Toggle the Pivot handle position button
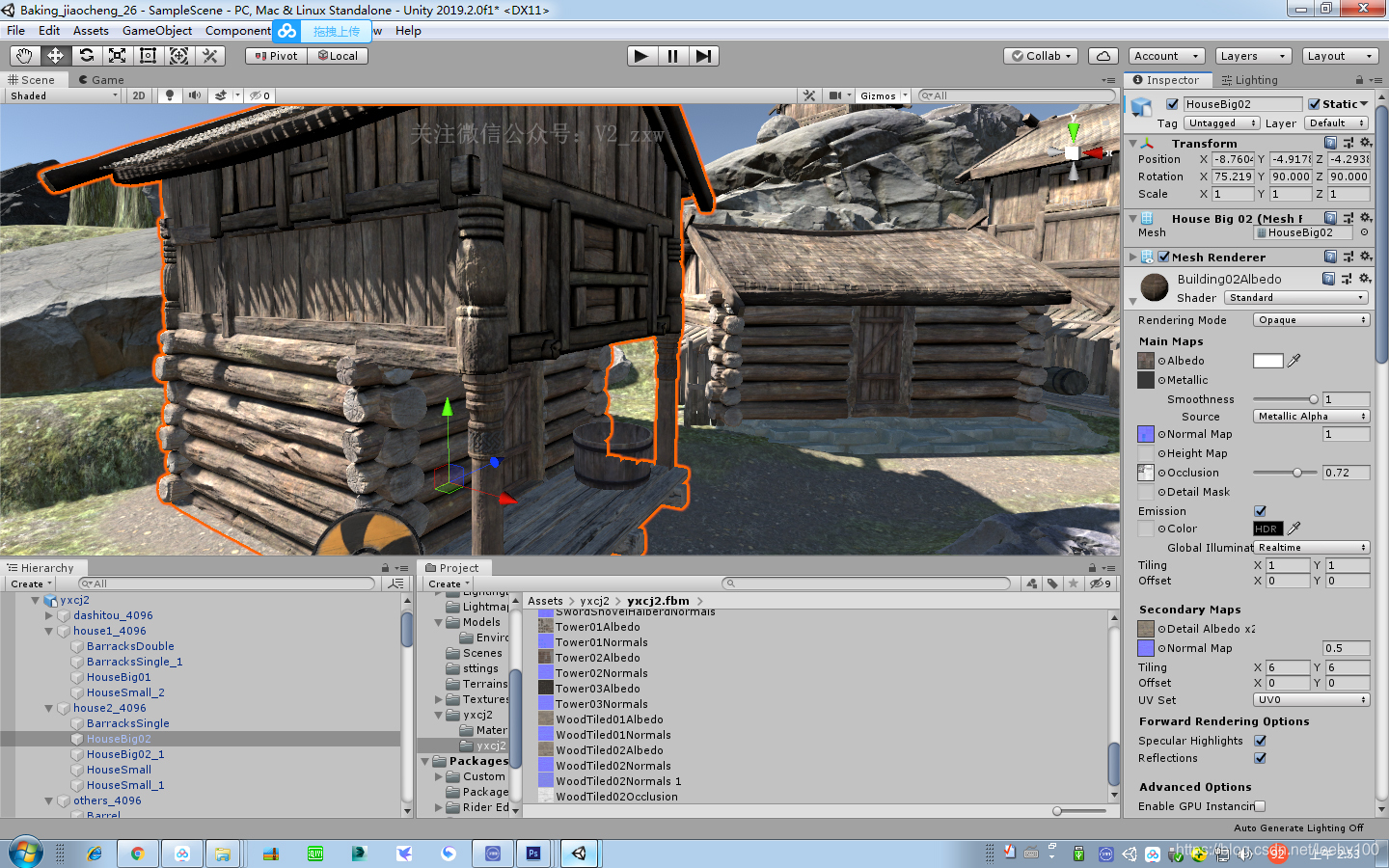The image size is (1389, 868). click(x=276, y=56)
